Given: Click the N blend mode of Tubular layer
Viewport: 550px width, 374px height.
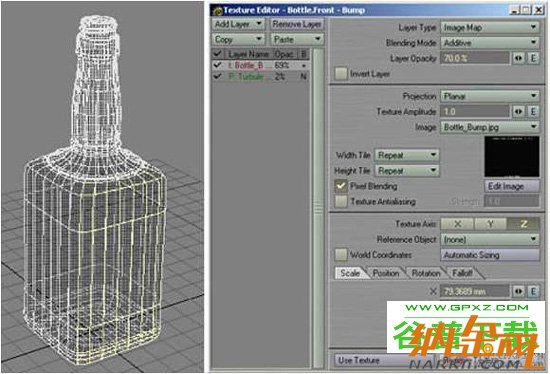Looking at the screenshot, I should [x=303, y=76].
